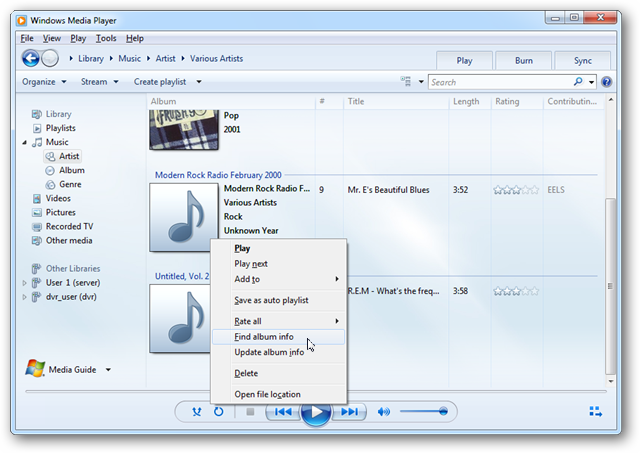Open Rate all submenu

[278, 321]
